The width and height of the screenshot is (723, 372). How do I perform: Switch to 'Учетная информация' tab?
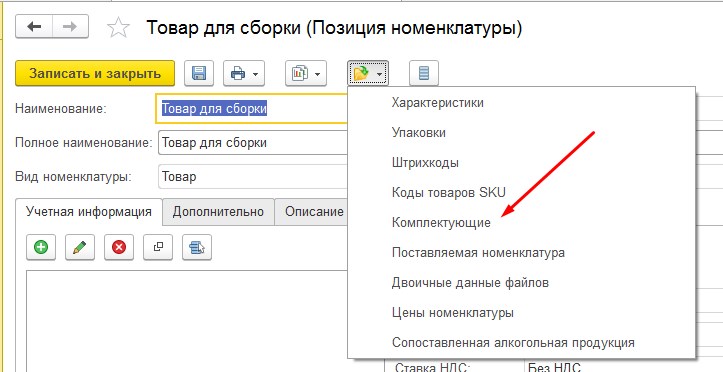[x=89, y=212]
